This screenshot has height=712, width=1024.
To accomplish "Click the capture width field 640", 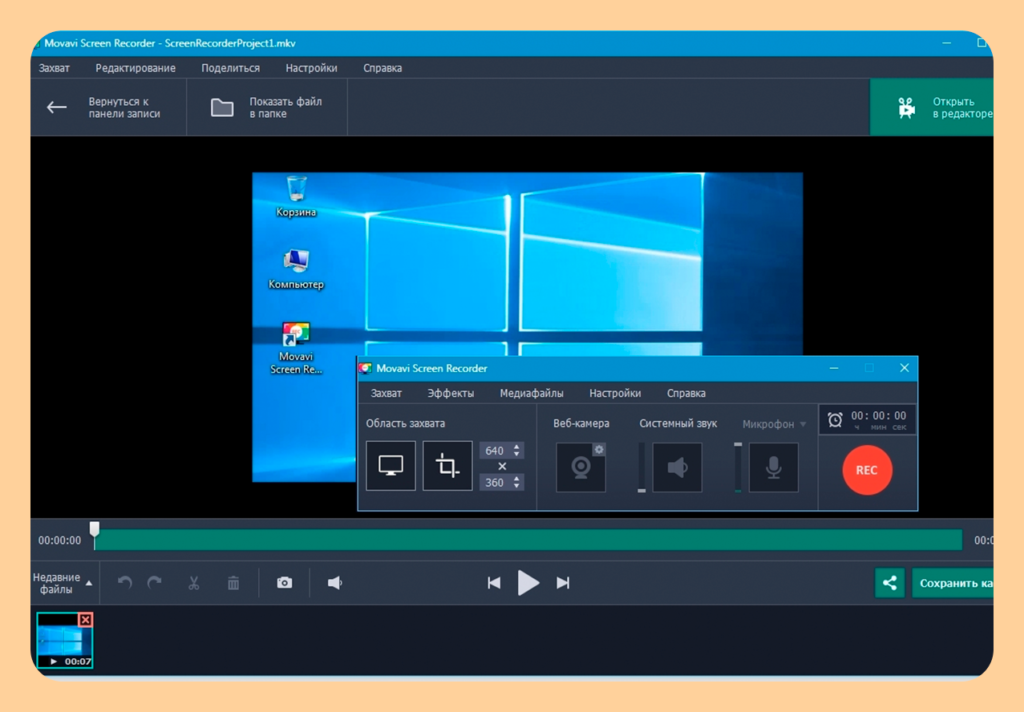I will point(494,451).
